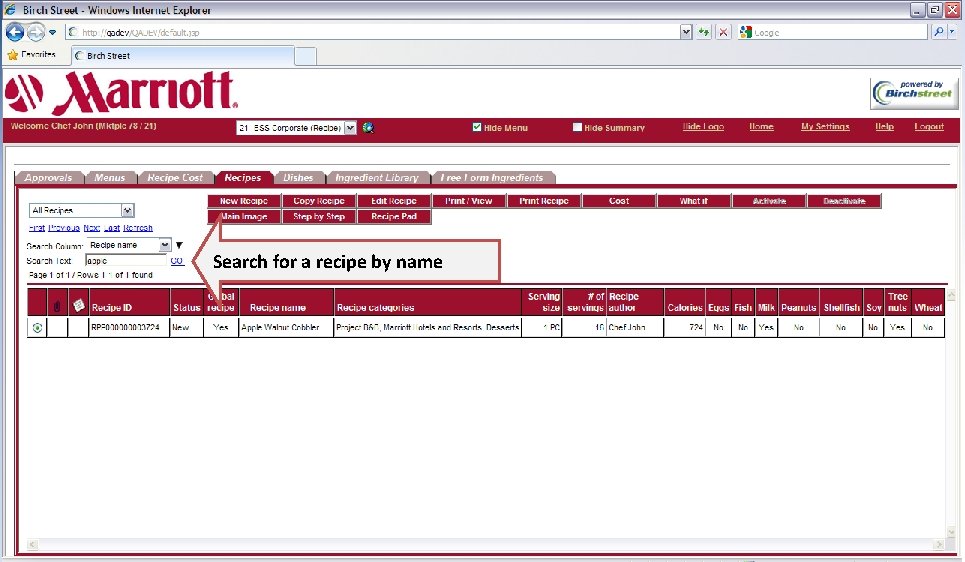
Task: Click the Print Recipe button
Action: coord(544,201)
